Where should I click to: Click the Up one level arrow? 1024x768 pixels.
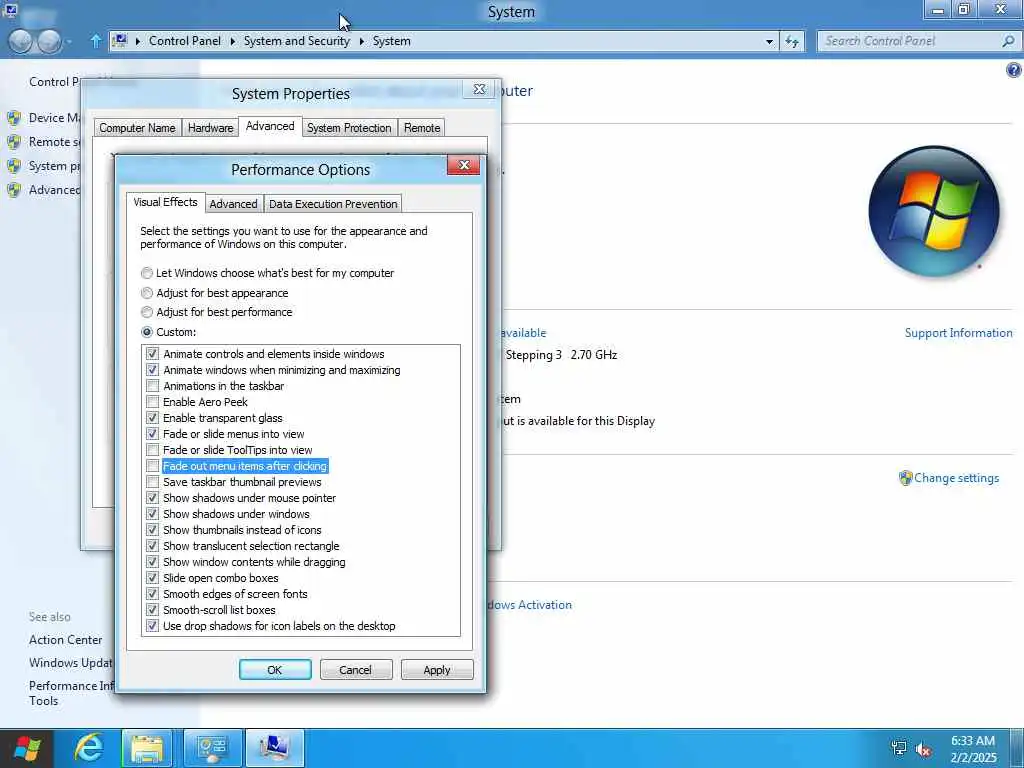pos(95,41)
